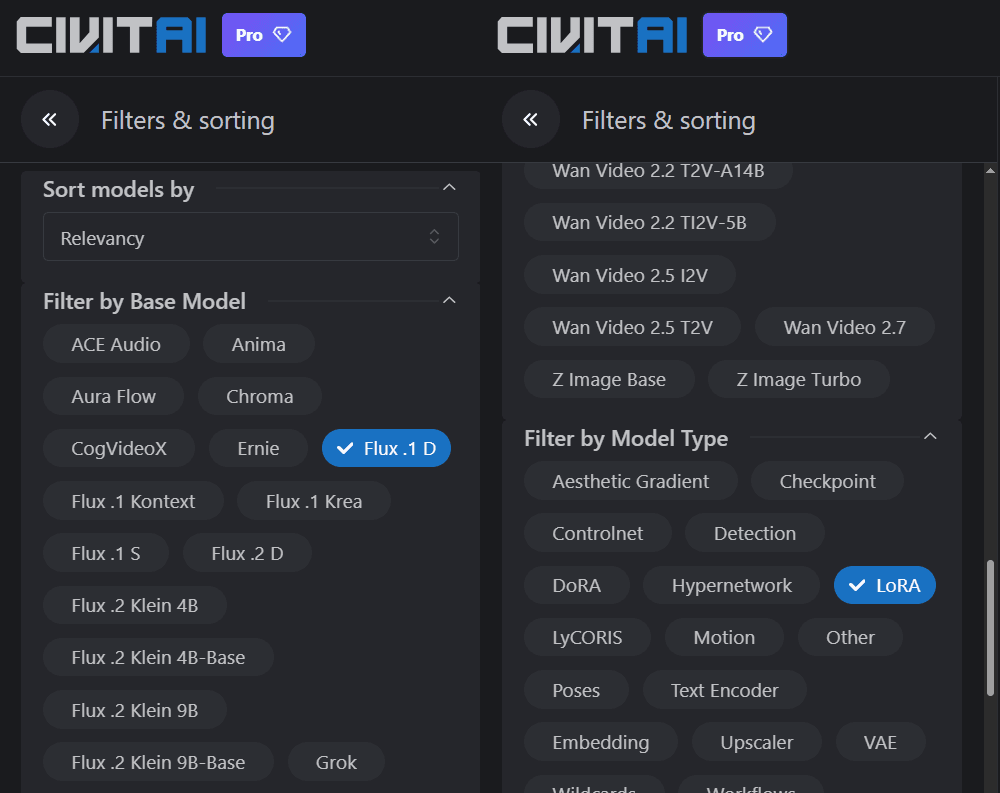Select Wan Video 2.5 T2V chip
The image size is (1000, 793).
click(x=632, y=327)
